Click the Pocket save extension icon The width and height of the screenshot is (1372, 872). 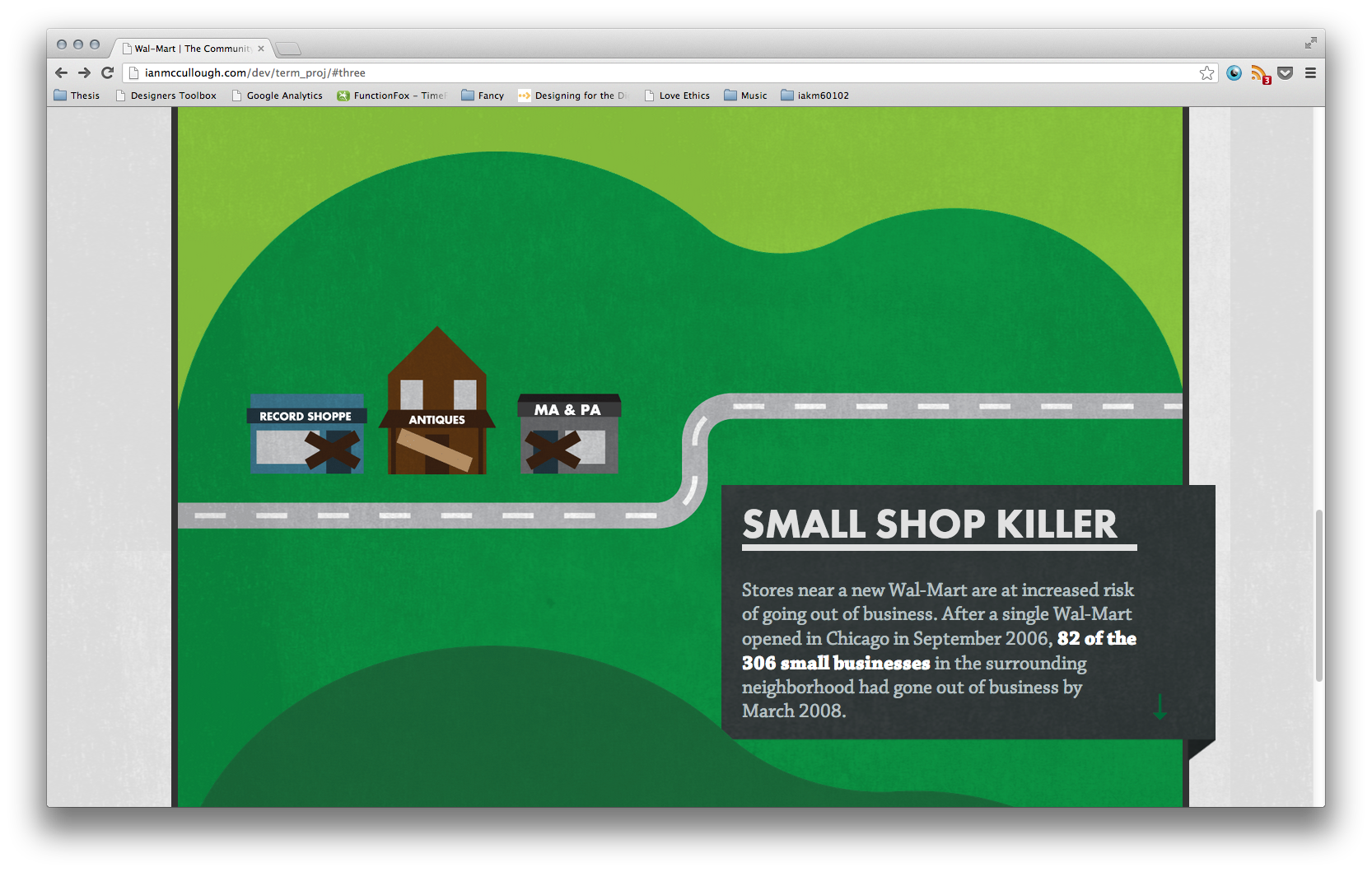(x=1286, y=73)
